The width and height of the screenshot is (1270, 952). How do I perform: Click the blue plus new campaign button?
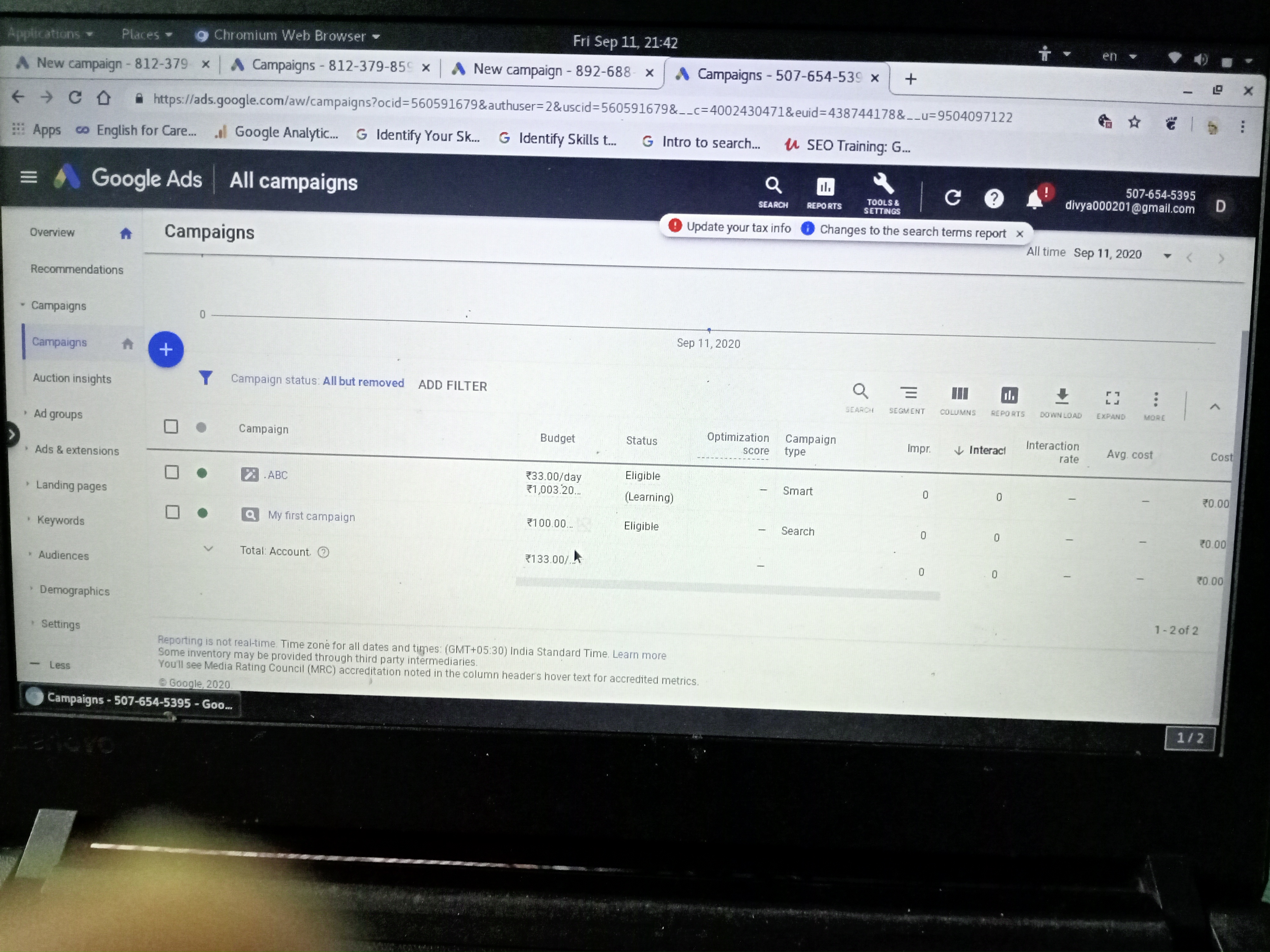[x=166, y=349]
